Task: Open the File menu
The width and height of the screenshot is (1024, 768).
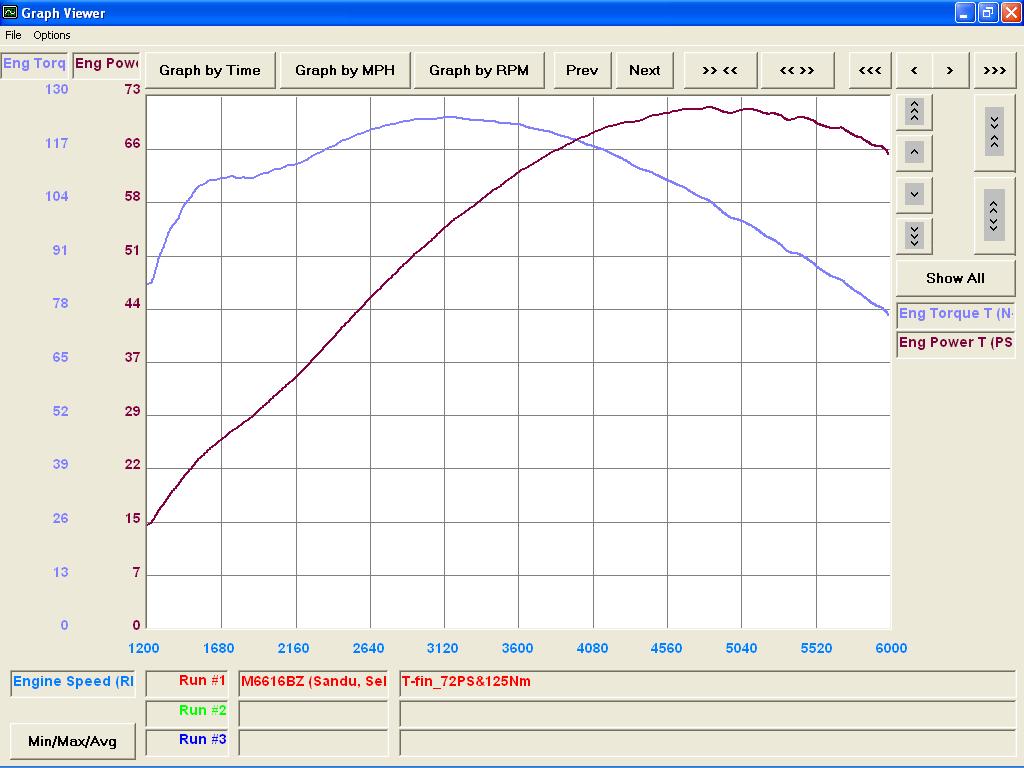Action: 13,35
